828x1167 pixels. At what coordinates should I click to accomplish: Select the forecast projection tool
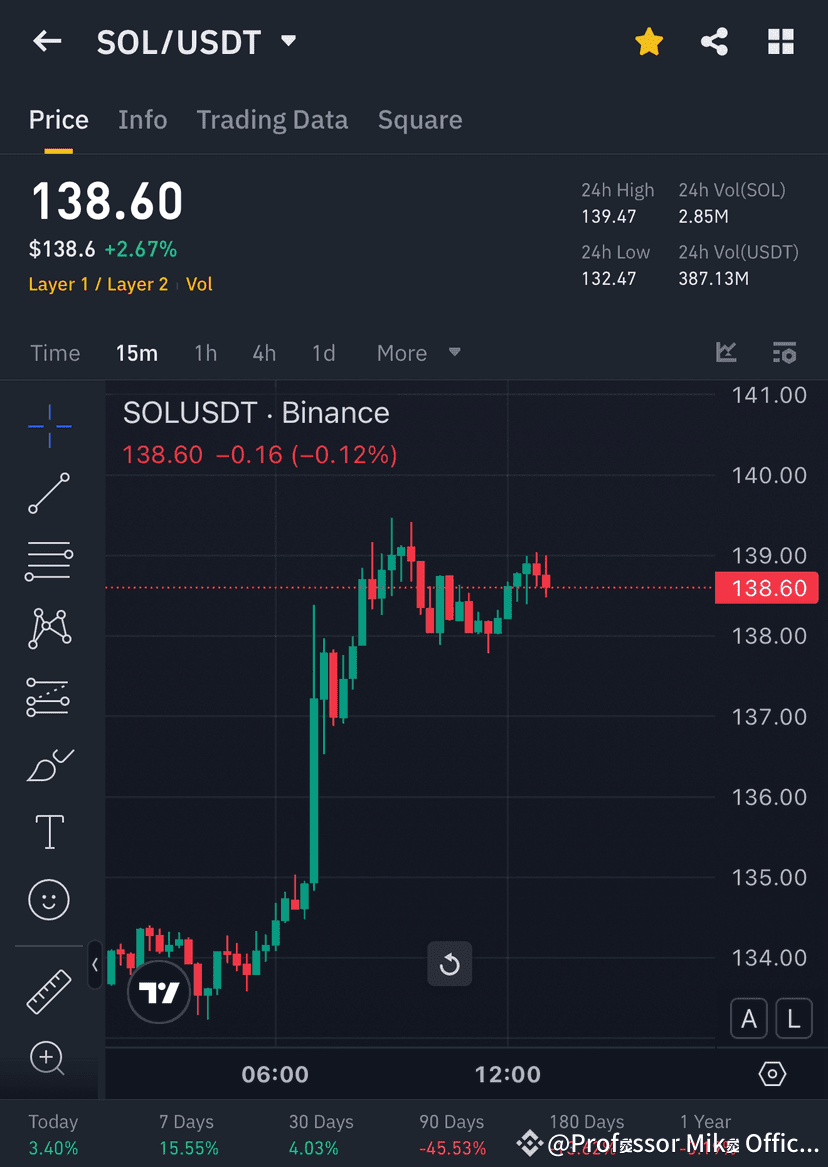click(x=48, y=697)
